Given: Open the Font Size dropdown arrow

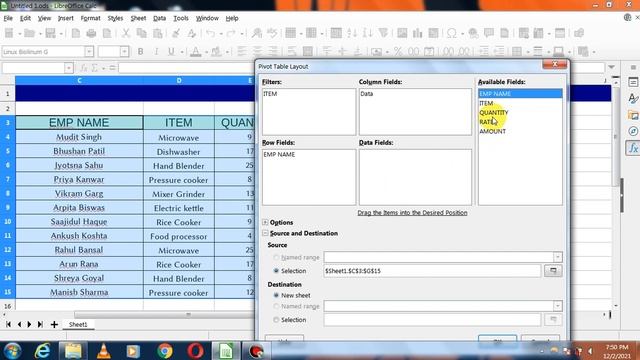Looking at the screenshot, I should (124, 51).
